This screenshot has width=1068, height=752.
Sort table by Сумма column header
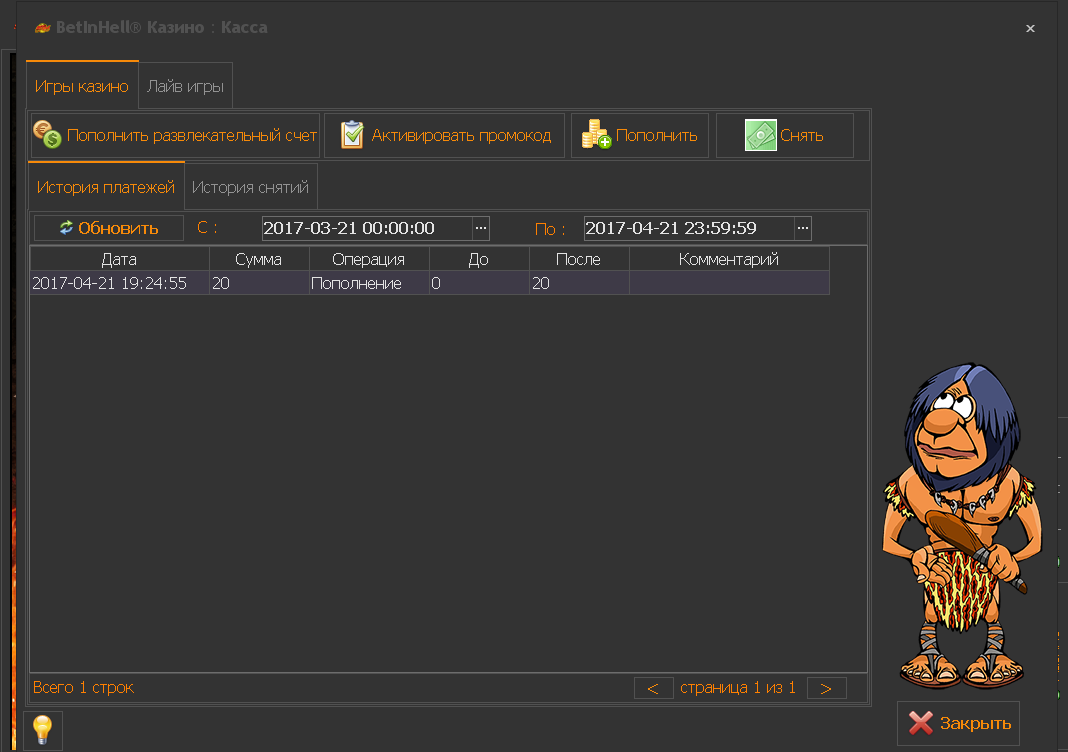click(x=258, y=259)
